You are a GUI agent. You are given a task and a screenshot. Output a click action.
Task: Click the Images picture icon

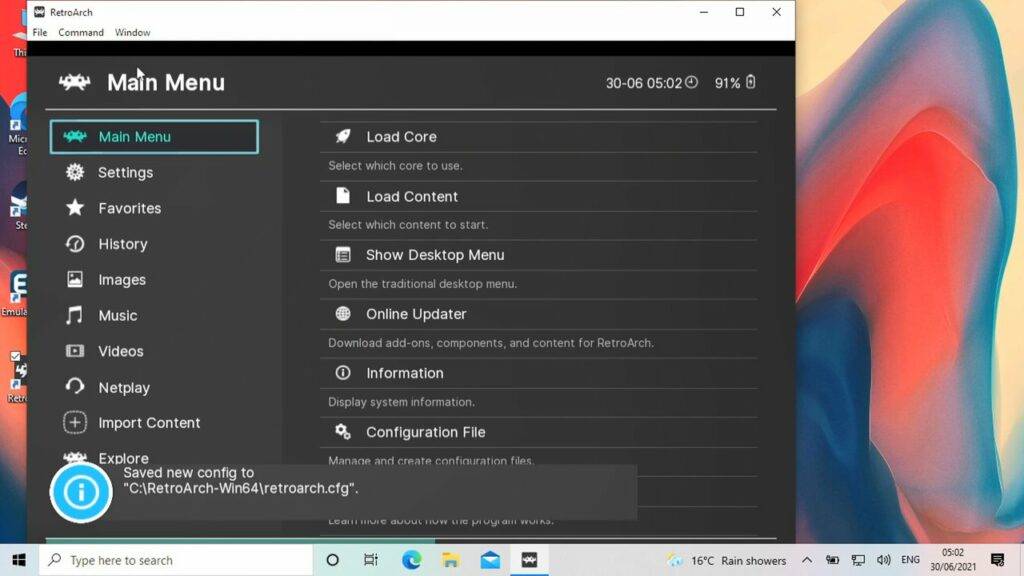tap(74, 280)
